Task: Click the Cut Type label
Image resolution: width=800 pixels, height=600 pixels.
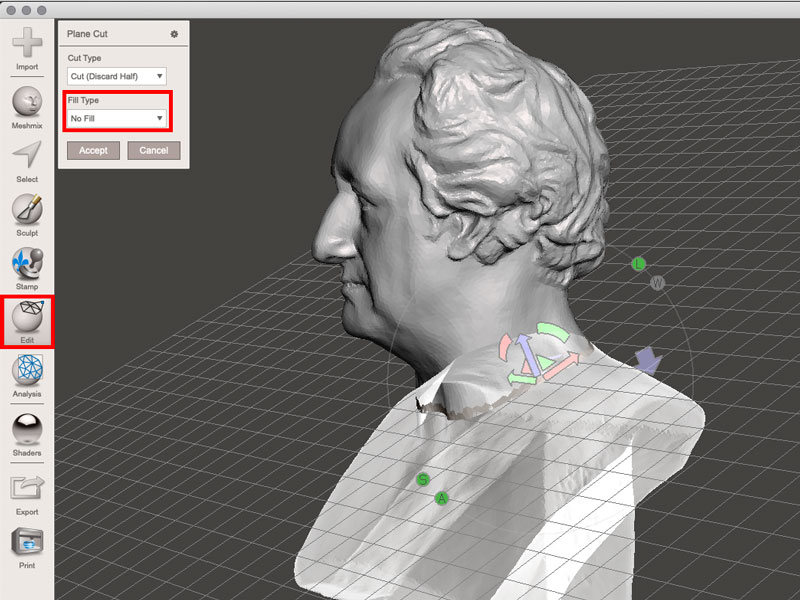Action: pyautogui.click(x=84, y=58)
